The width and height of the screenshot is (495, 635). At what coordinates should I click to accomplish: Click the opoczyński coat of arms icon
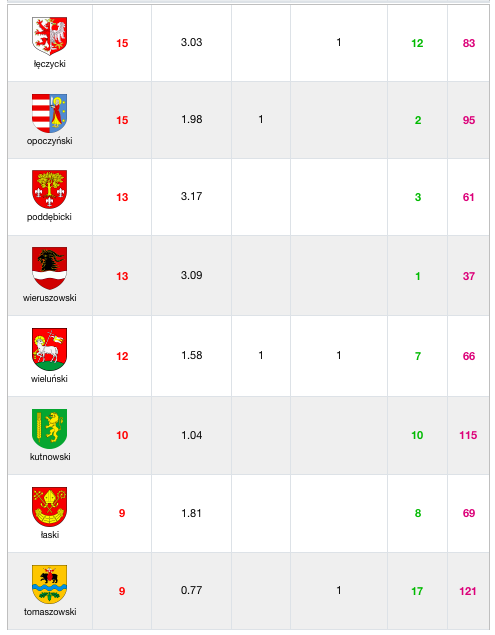click(x=49, y=113)
